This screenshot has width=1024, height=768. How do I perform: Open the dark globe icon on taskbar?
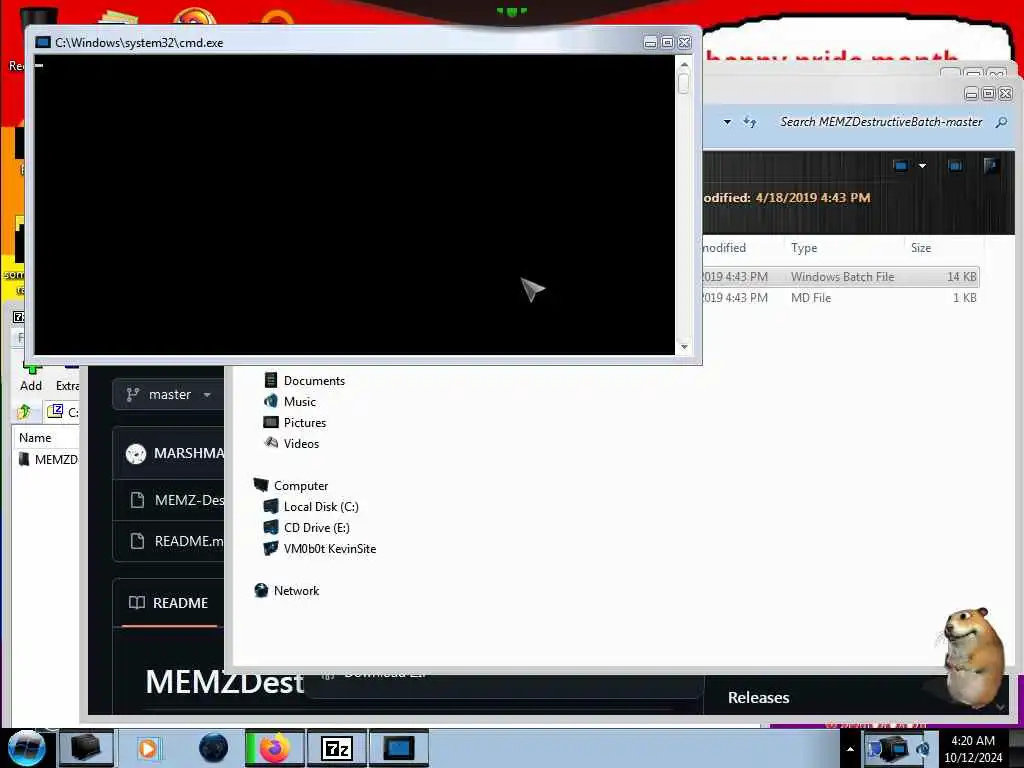click(214, 748)
